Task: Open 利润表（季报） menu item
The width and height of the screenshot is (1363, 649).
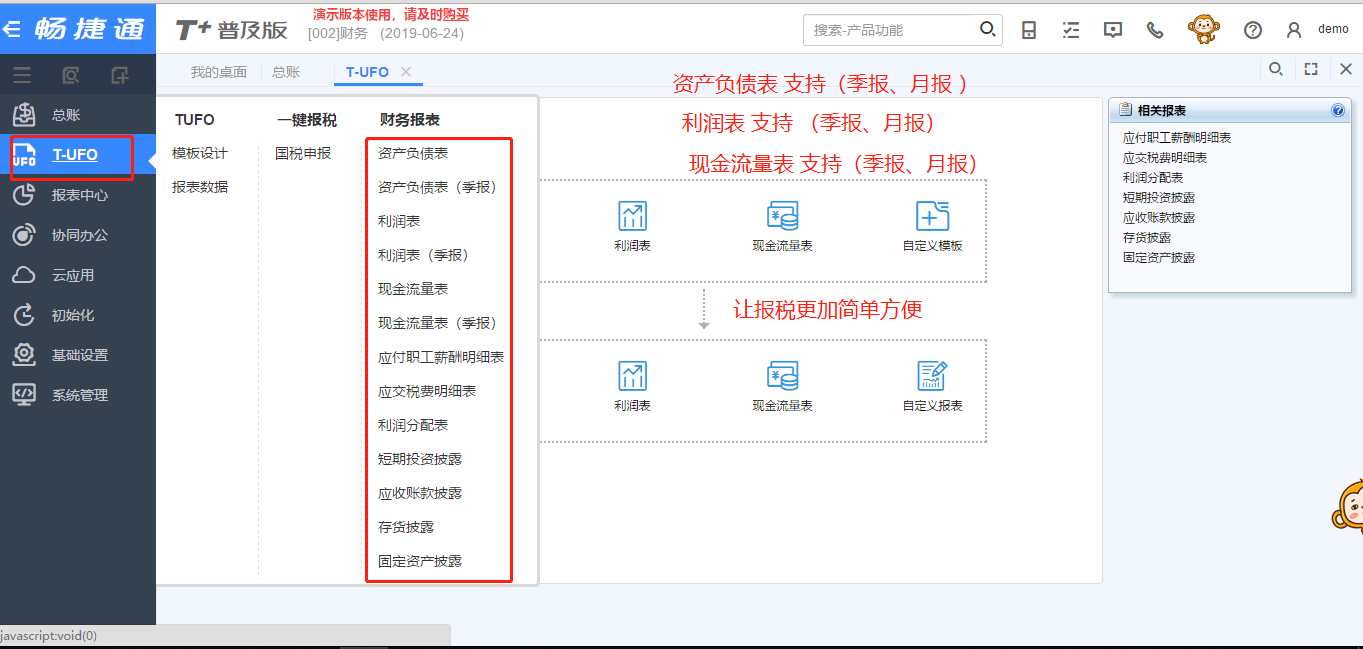Action: click(423, 255)
